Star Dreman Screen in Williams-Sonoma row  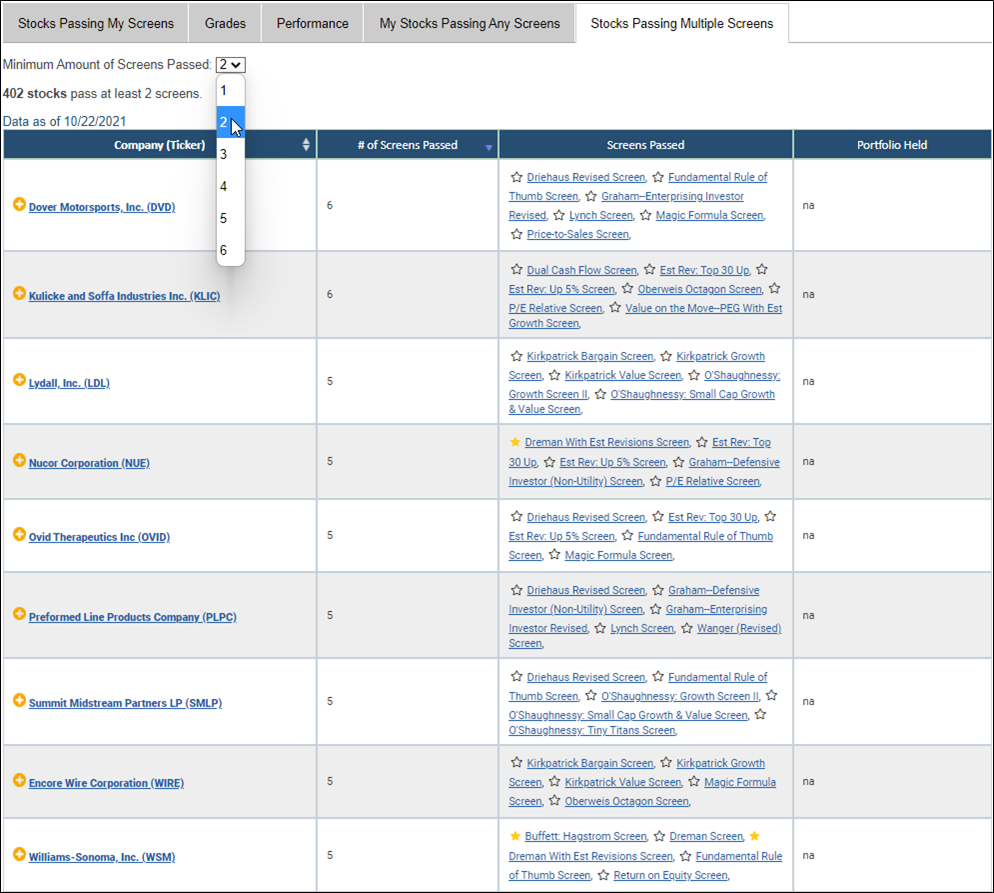pyautogui.click(x=659, y=836)
